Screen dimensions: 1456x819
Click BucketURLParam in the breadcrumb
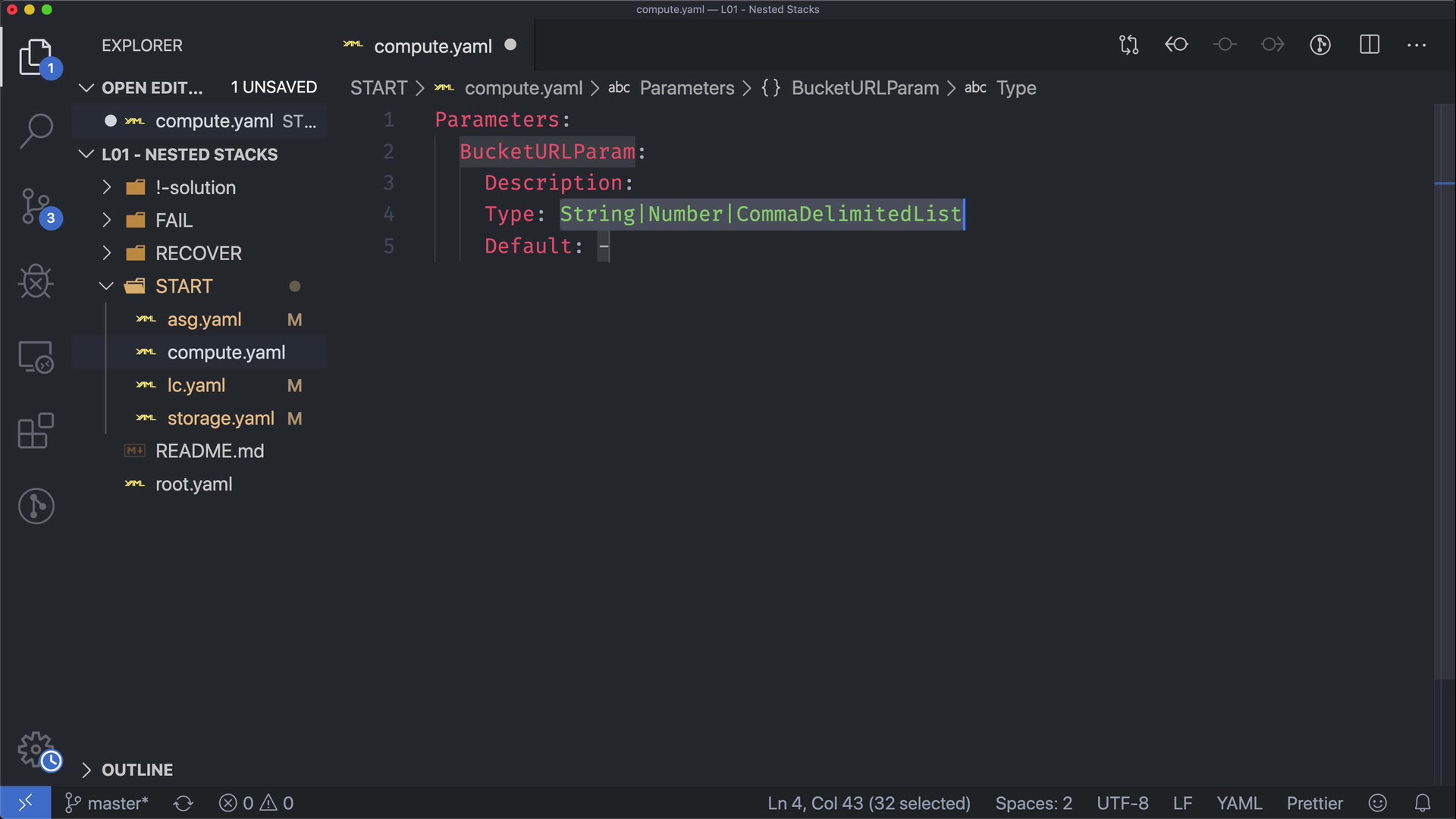coord(864,88)
